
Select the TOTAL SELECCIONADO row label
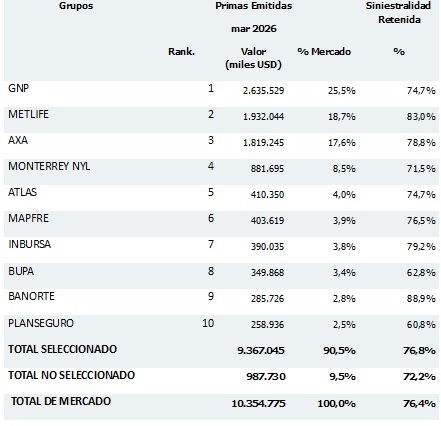point(62,349)
